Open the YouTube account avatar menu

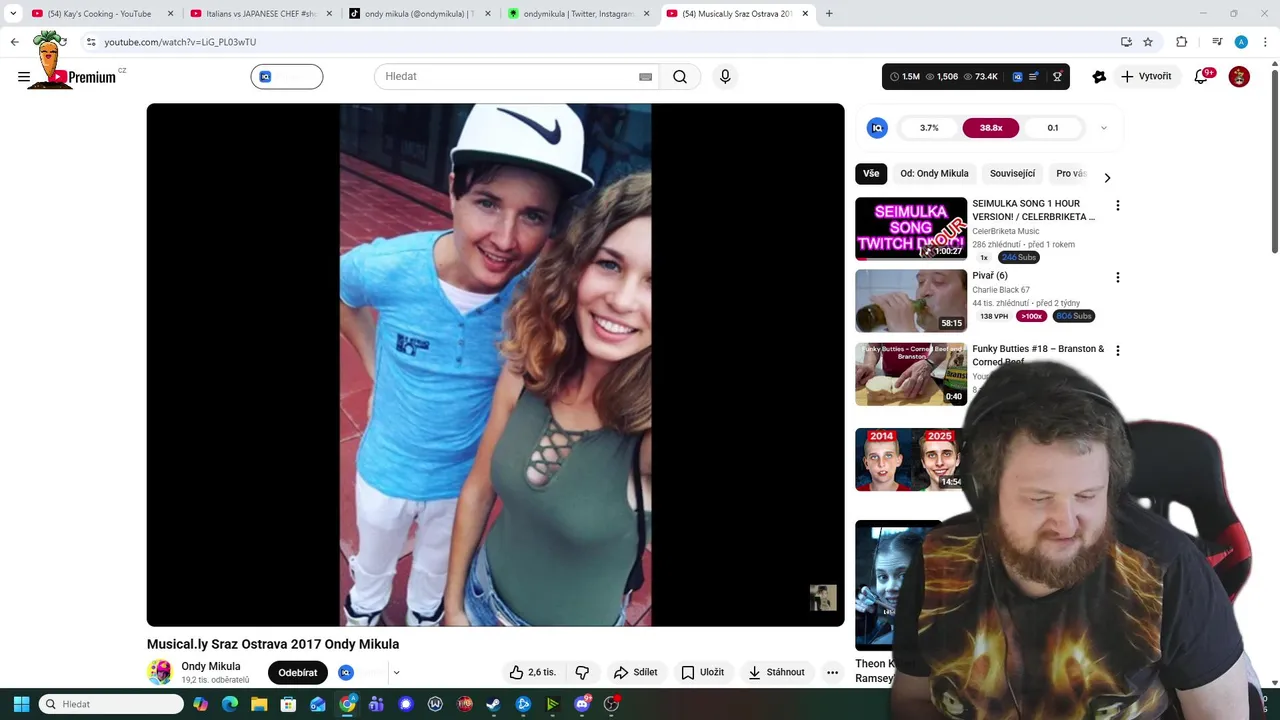1239,77
